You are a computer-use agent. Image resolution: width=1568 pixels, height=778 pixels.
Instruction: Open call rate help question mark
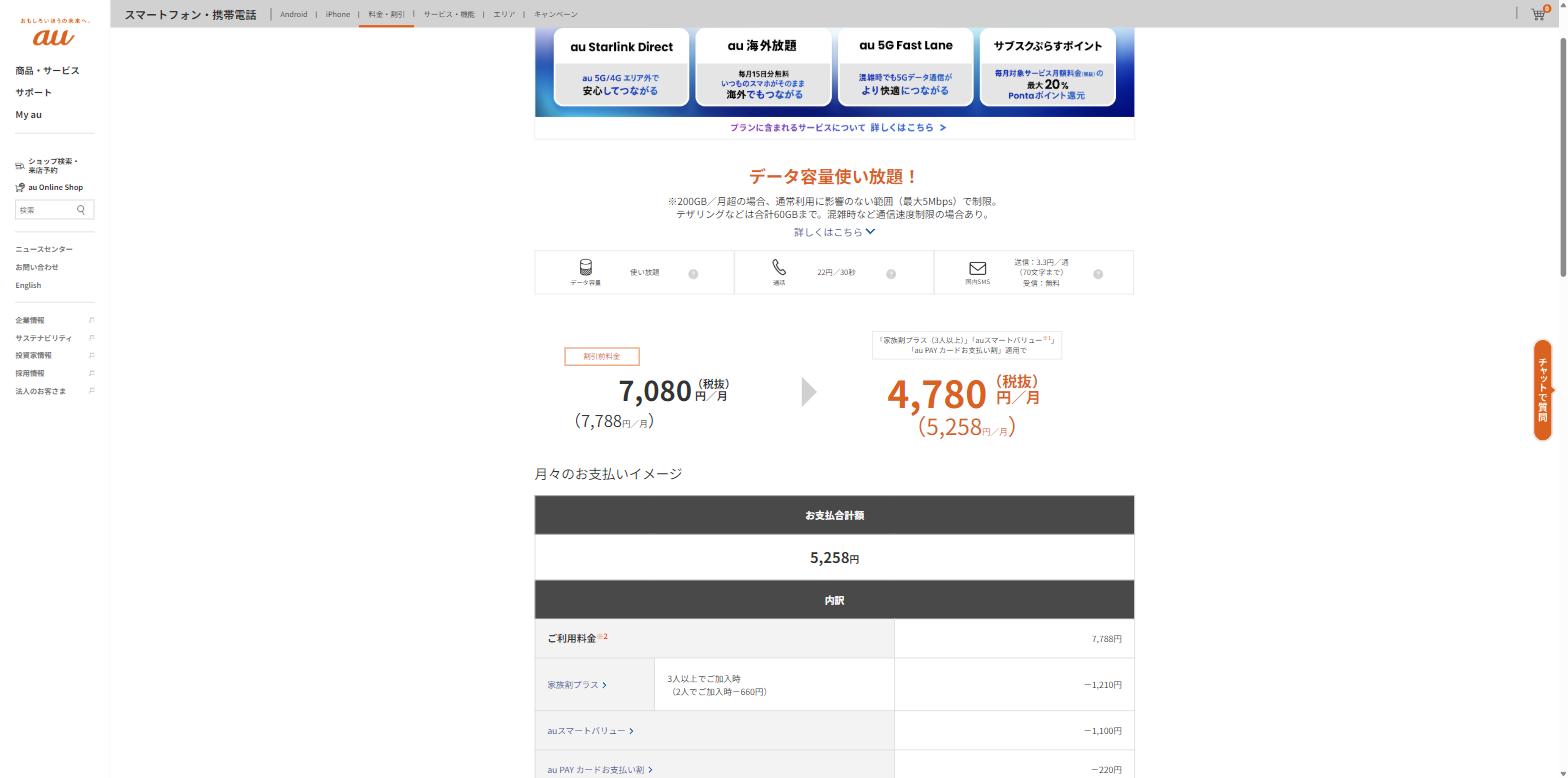coord(891,273)
